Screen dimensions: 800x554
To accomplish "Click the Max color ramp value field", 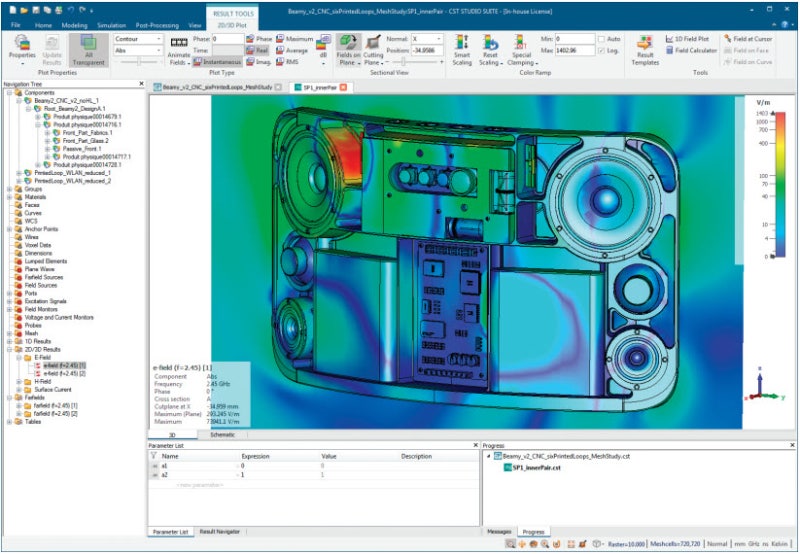I will pos(575,50).
